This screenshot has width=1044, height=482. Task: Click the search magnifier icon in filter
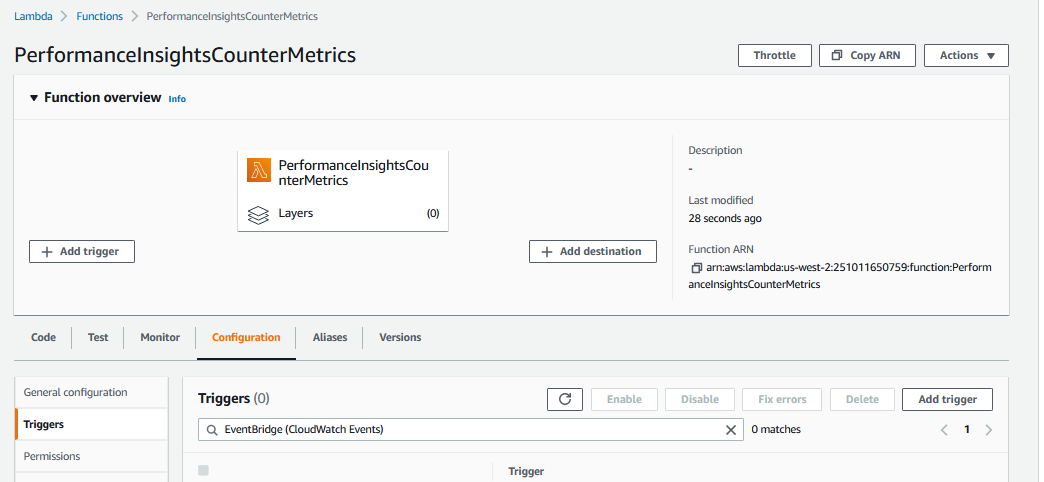[x=212, y=430]
